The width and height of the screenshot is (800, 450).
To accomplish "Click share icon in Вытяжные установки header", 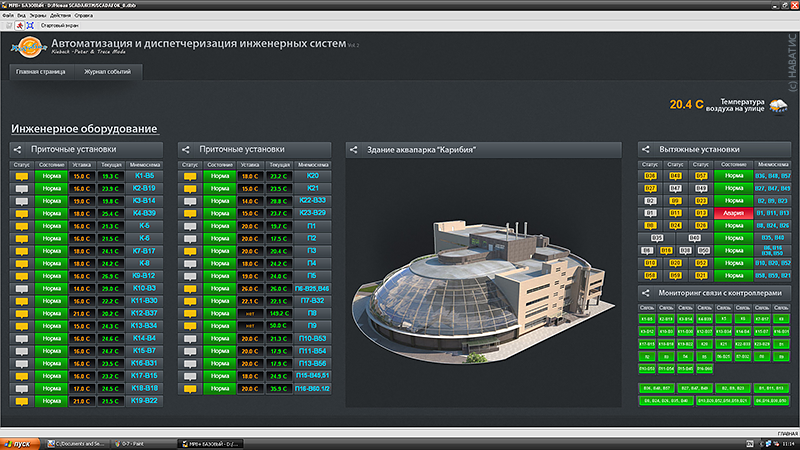I will (646, 149).
